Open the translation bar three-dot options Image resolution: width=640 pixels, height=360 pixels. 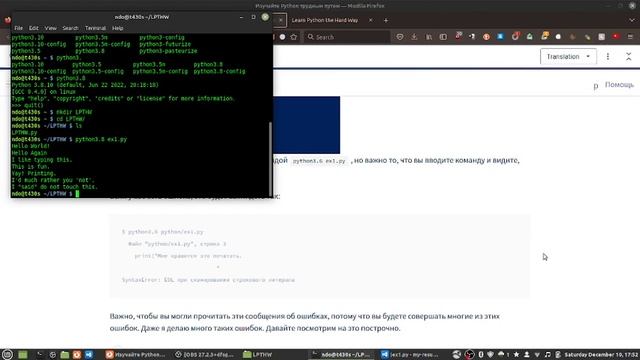point(608,56)
